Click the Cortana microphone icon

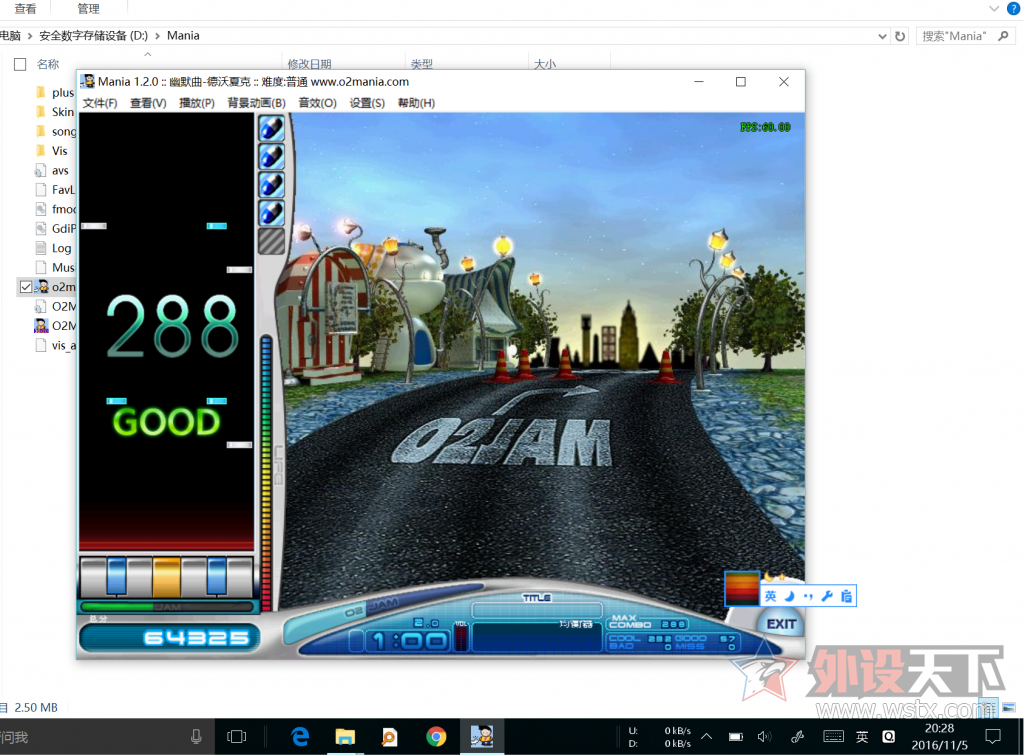pos(196,737)
